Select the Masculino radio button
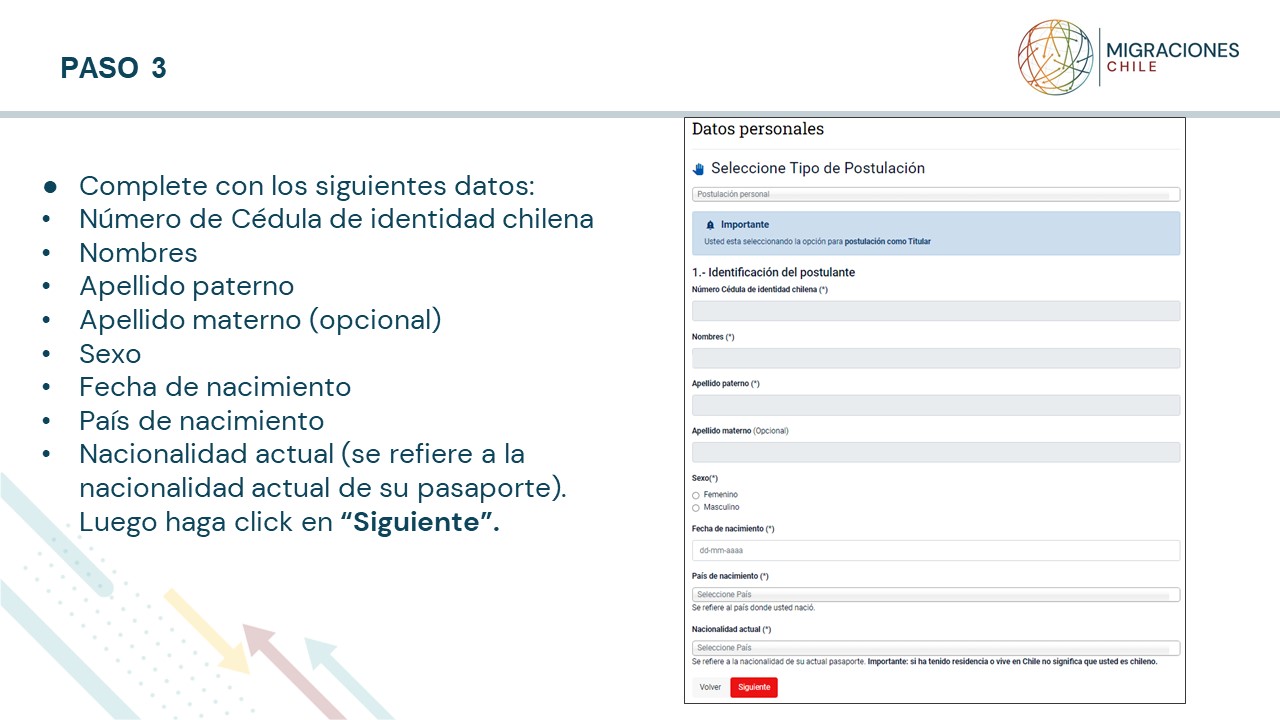1280x720 pixels. [x=696, y=507]
